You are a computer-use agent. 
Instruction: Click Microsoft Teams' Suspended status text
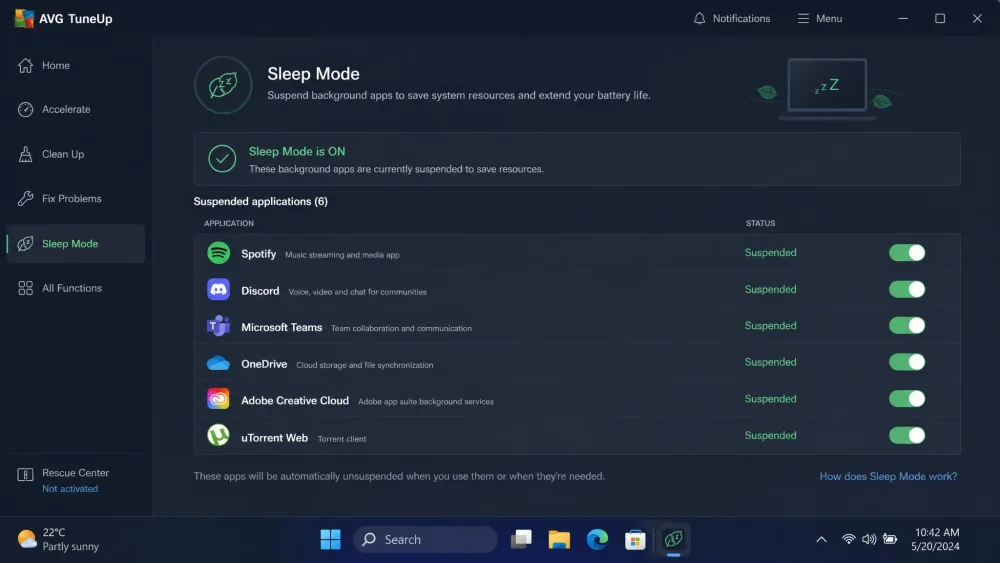[x=770, y=326]
